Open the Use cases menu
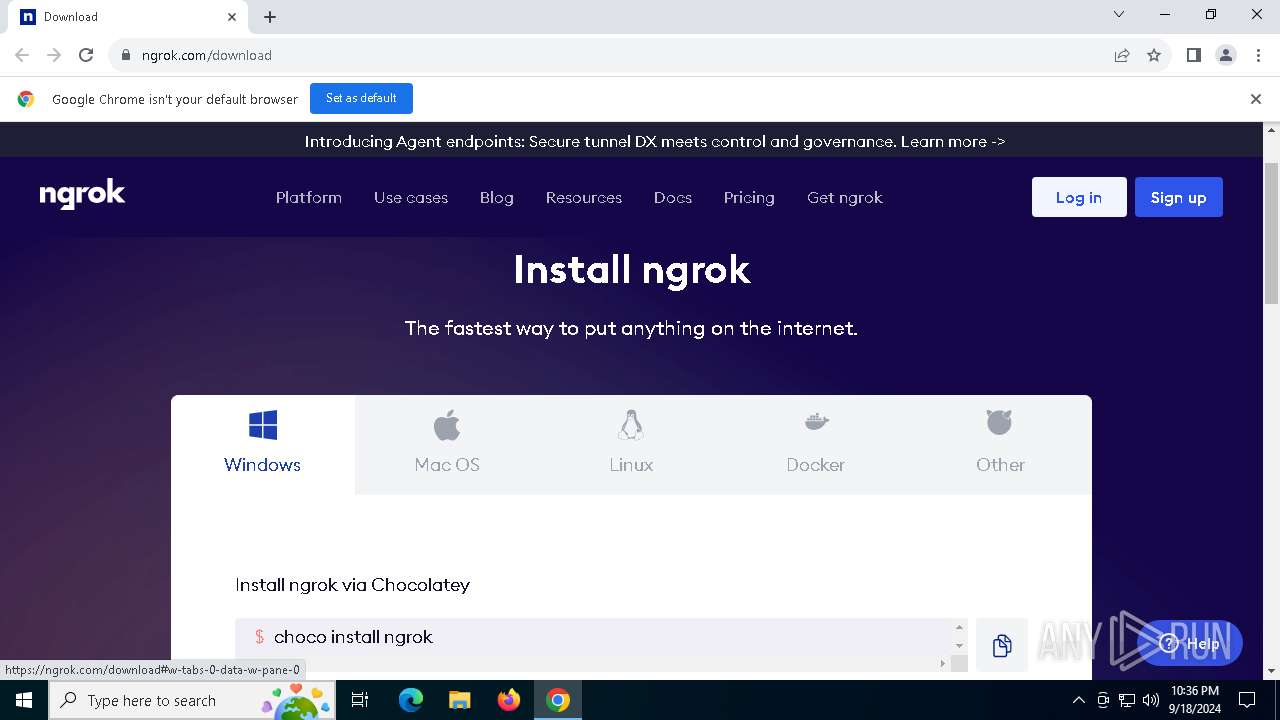The height and width of the screenshot is (720, 1280). (411, 198)
